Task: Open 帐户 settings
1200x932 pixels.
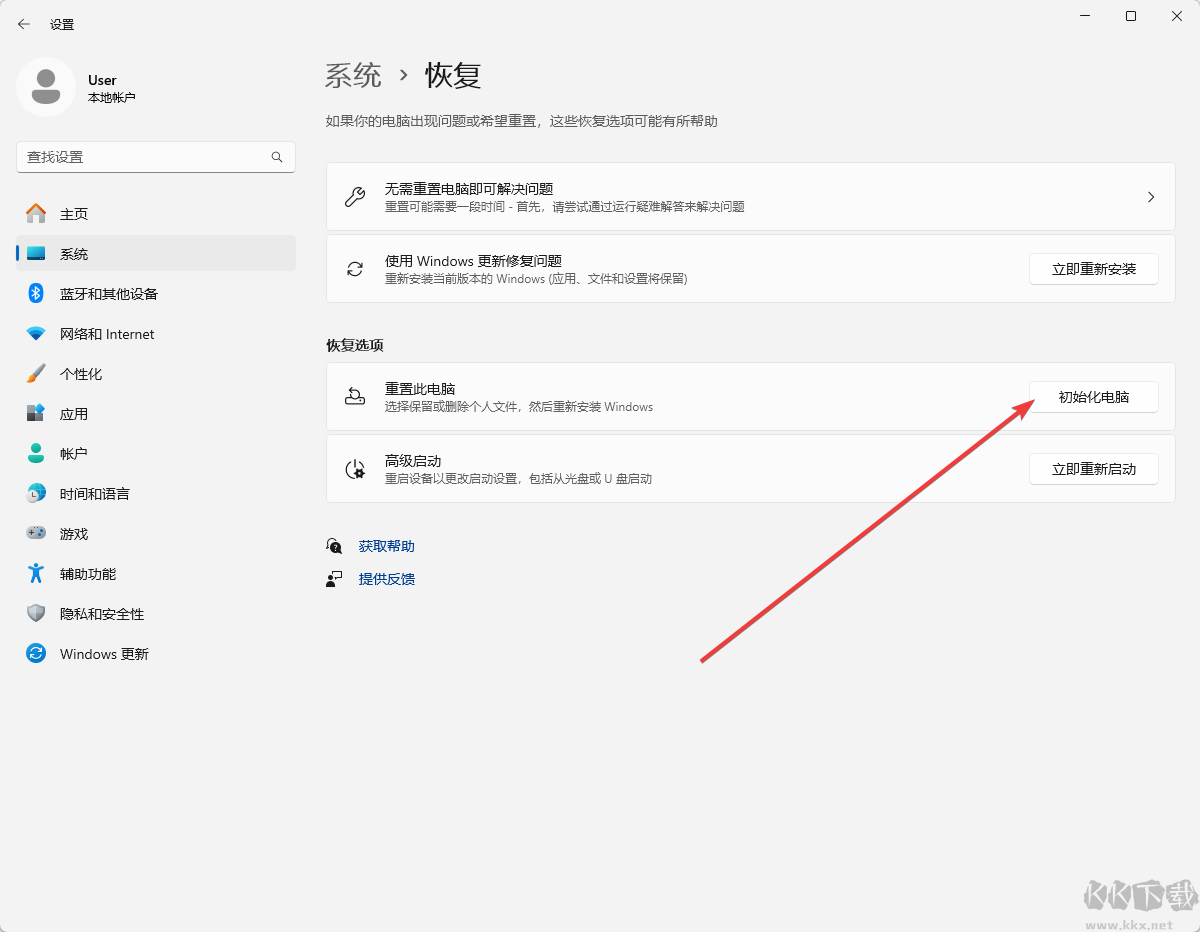Action: 75,453
